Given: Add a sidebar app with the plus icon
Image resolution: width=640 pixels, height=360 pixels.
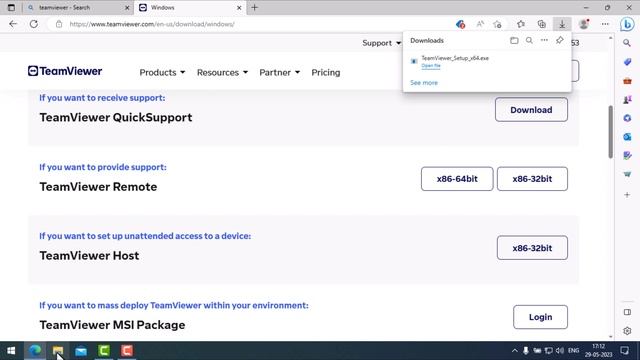Looking at the screenshot, I should (x=627, y=195).
